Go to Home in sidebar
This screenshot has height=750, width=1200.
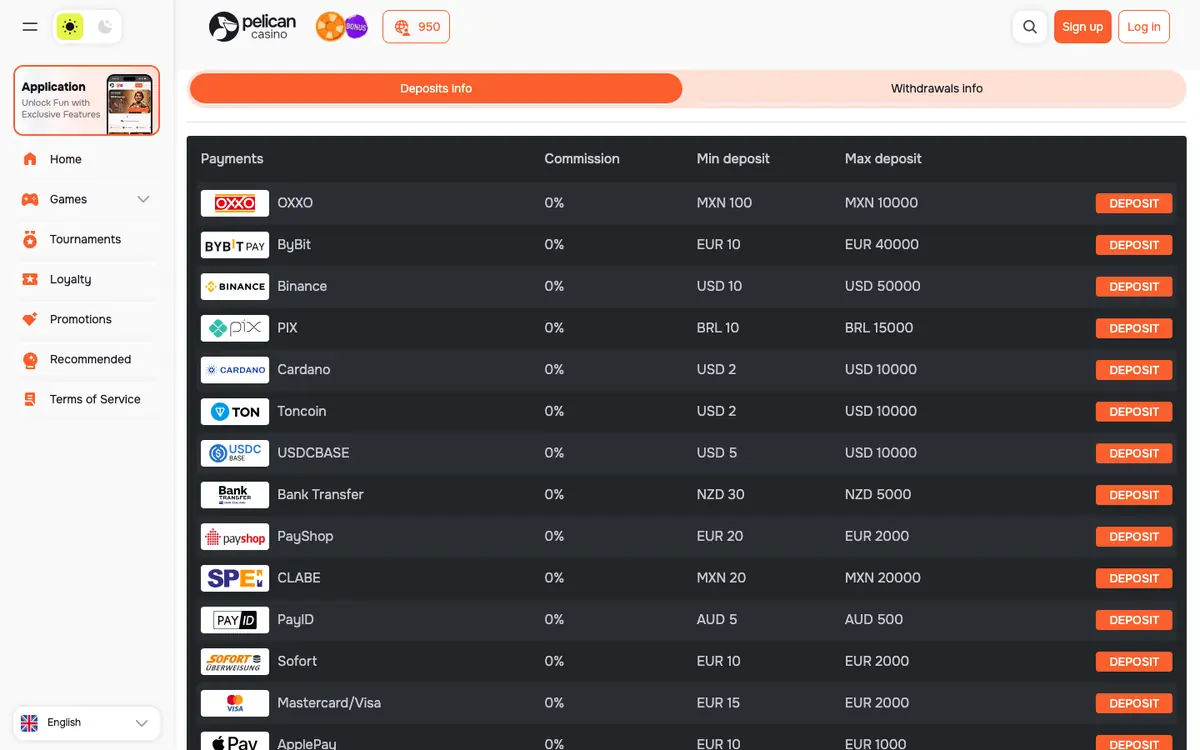coord(87,159)
